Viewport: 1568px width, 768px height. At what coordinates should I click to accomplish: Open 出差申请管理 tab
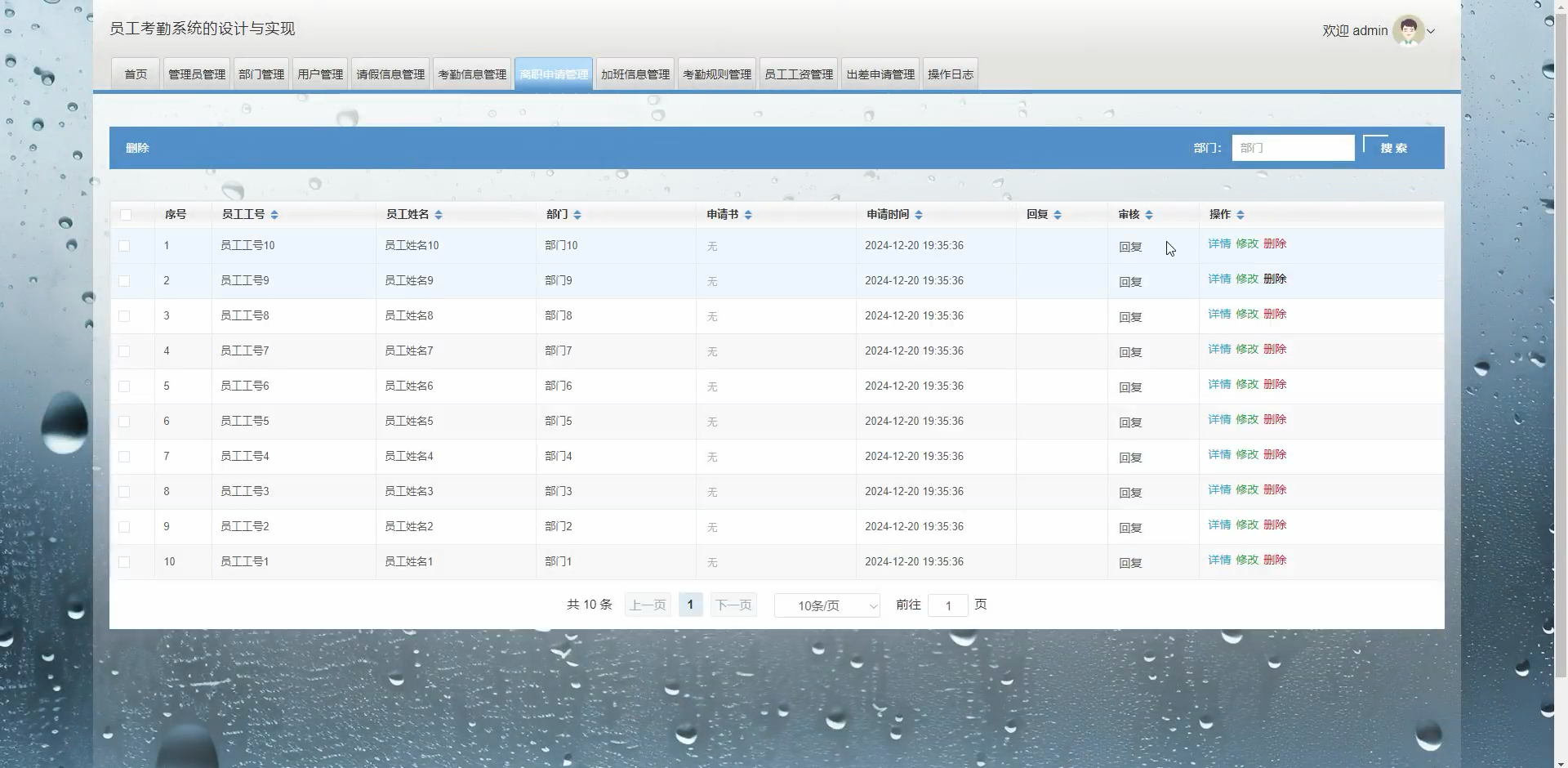click(x=880, y=74)
